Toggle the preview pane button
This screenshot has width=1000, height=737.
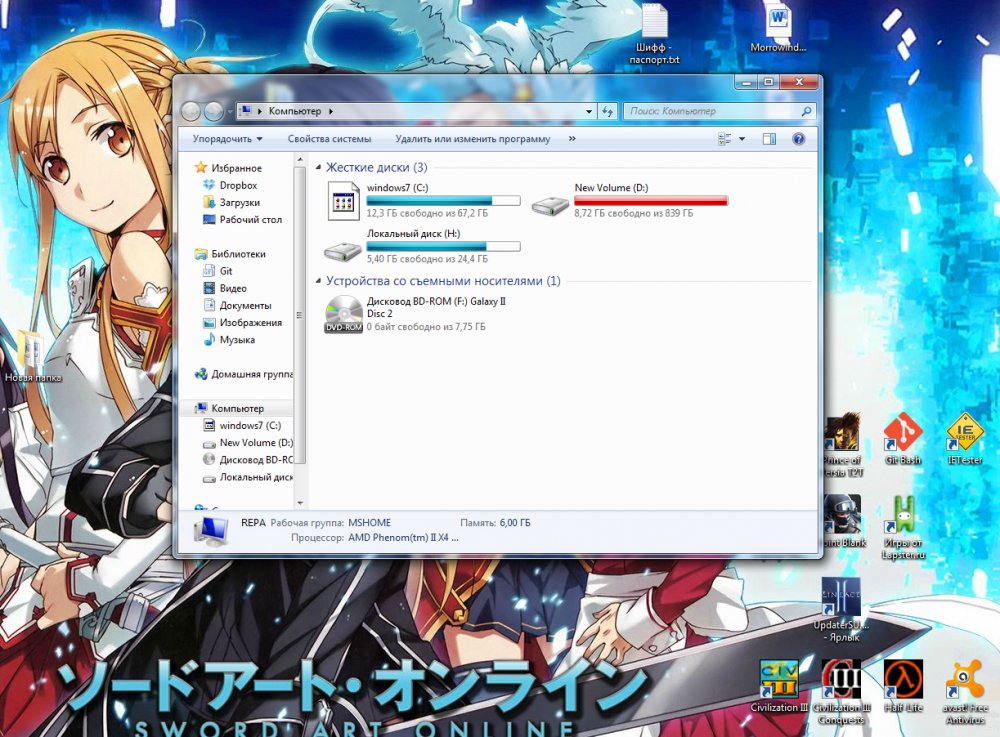769,138
